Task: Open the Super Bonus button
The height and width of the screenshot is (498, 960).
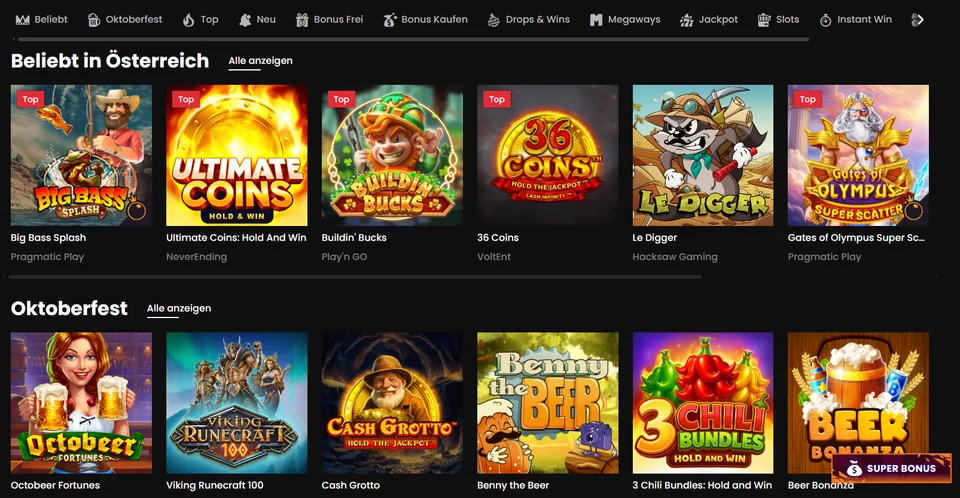Action: click(892, 469)
